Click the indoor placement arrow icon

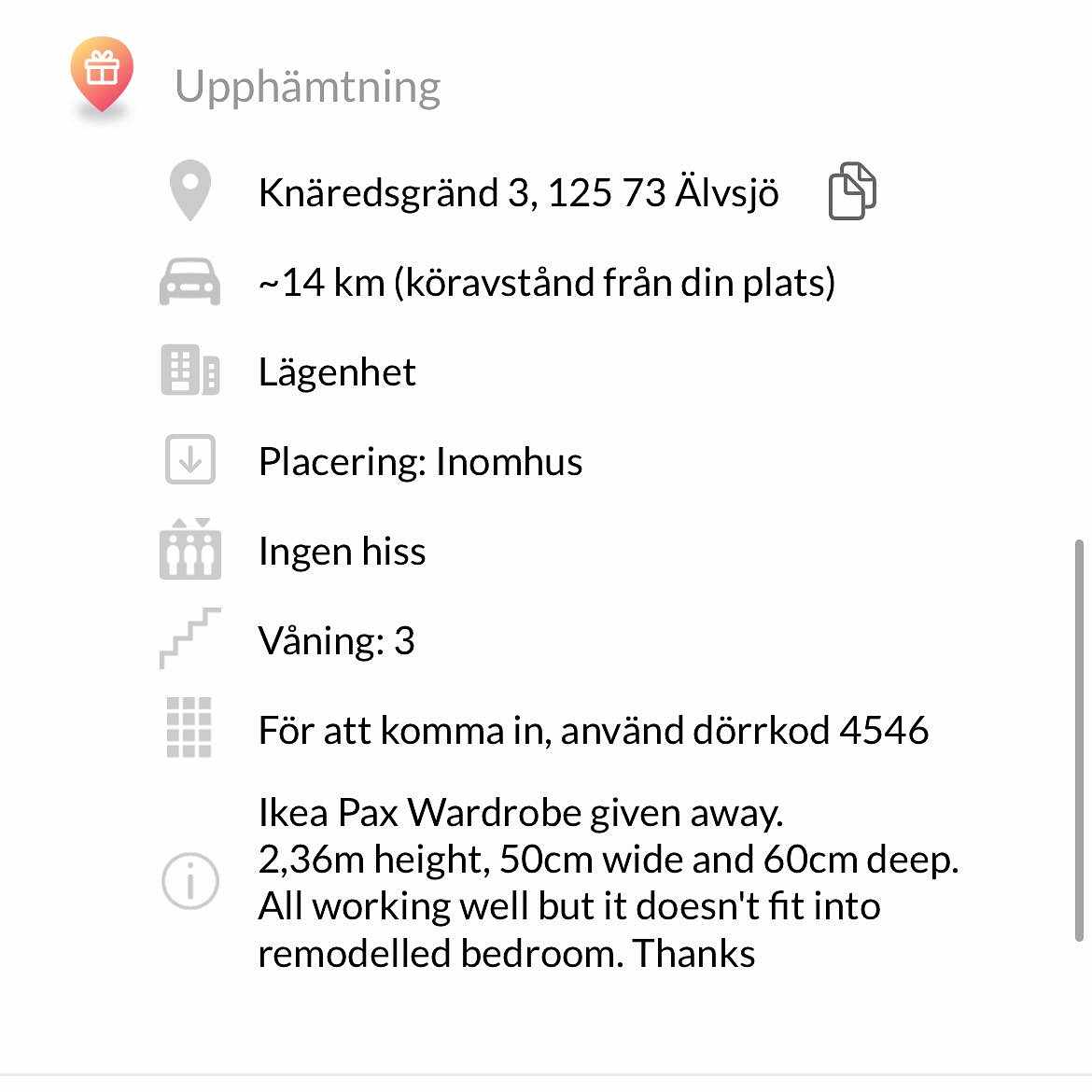(190, 460)
